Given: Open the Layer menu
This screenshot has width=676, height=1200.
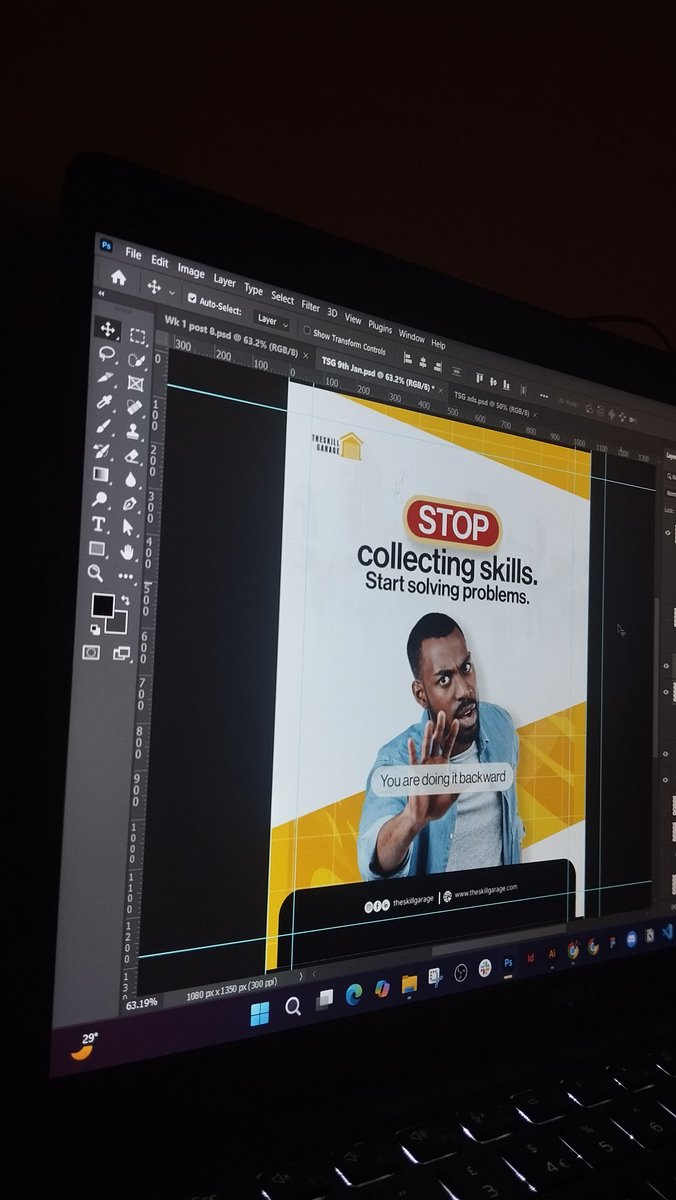Looking at the screenshot, I should 224,281.
